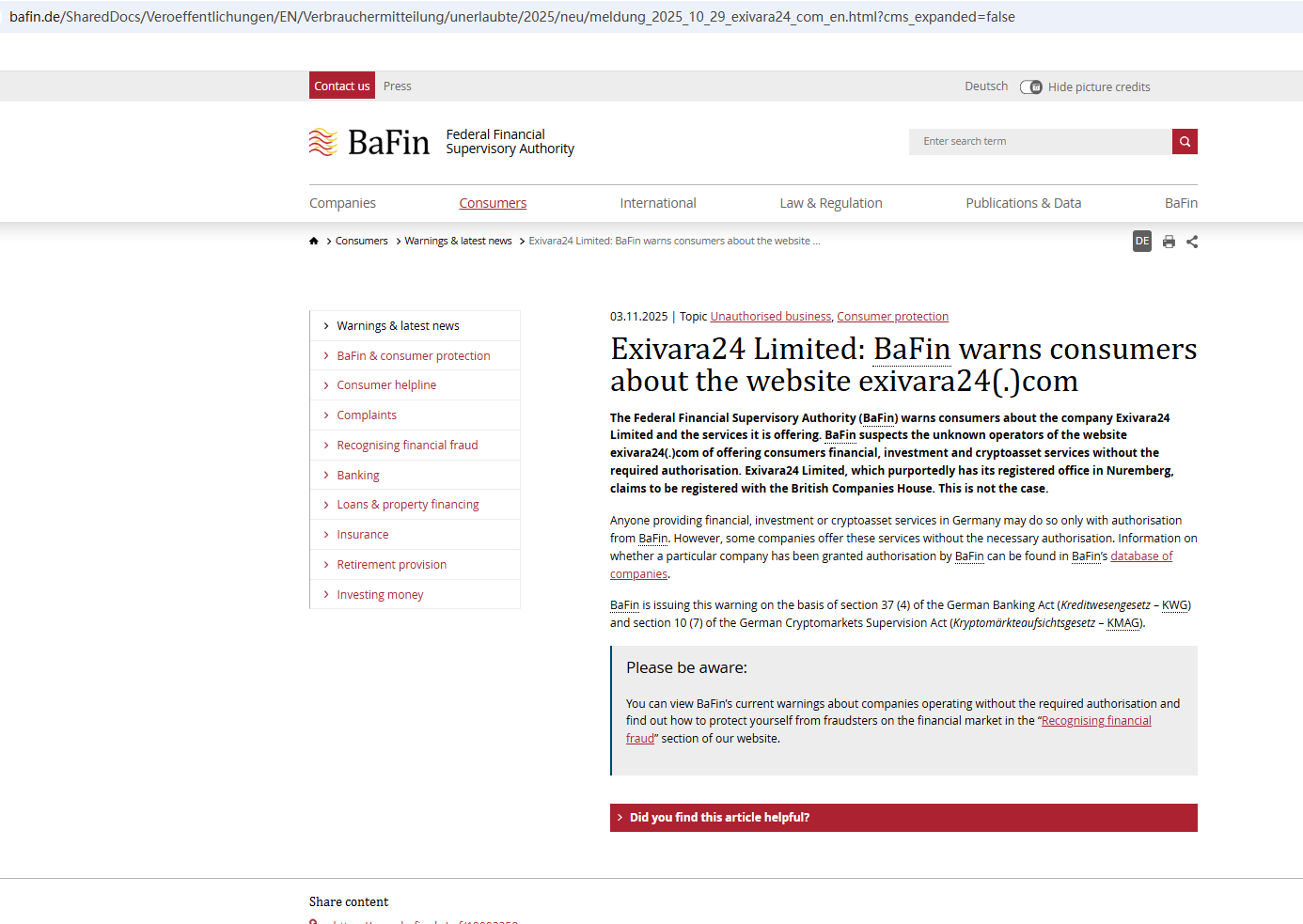
Task: Open the Law & Regulation menu
Action: click(x=831, y=203)
